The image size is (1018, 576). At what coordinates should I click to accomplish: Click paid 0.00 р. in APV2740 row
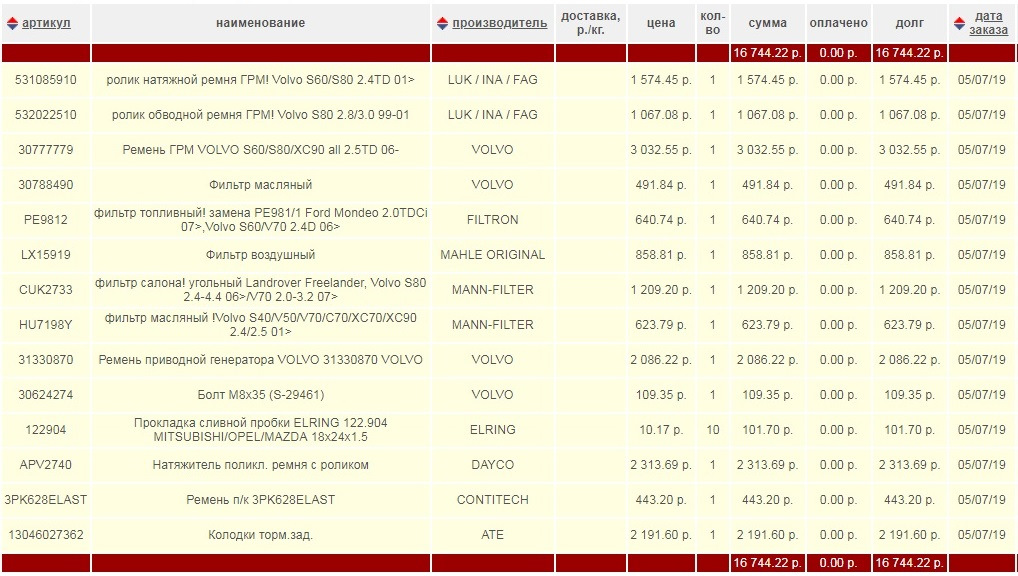[x=838, y=466]
